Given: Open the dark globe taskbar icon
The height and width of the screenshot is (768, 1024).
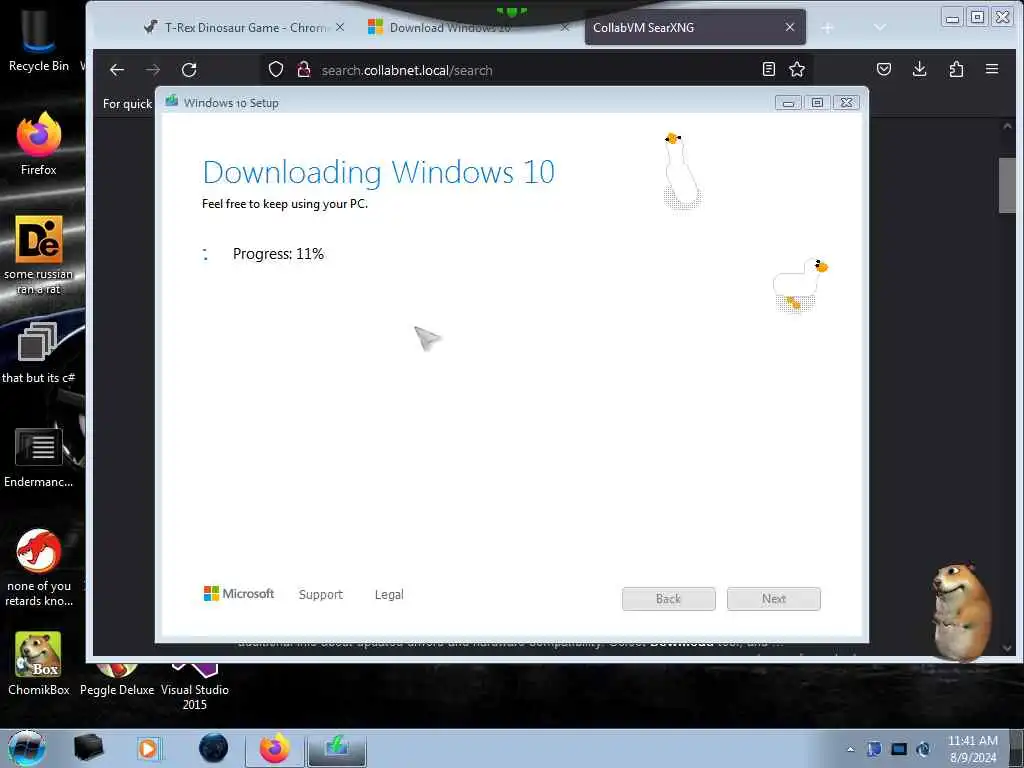Looking at the screenshot, I should tap(214, 748).
